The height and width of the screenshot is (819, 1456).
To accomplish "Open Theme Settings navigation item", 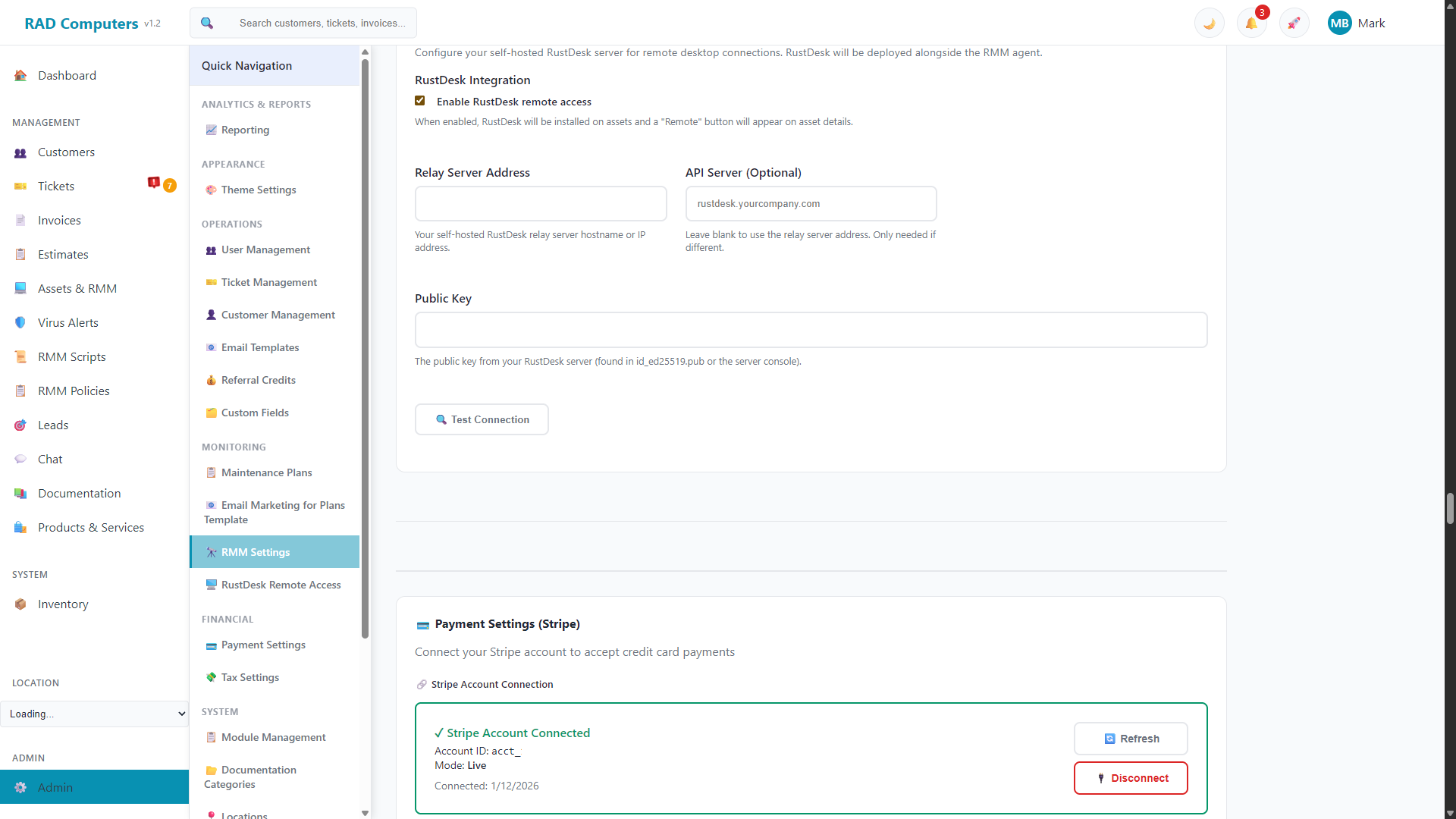I will coord(259,190).
